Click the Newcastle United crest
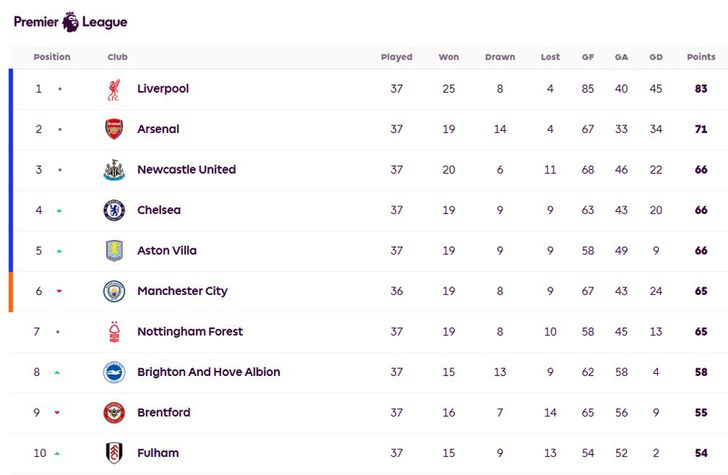This screenshot has height=475, width=728. (114, 169)
